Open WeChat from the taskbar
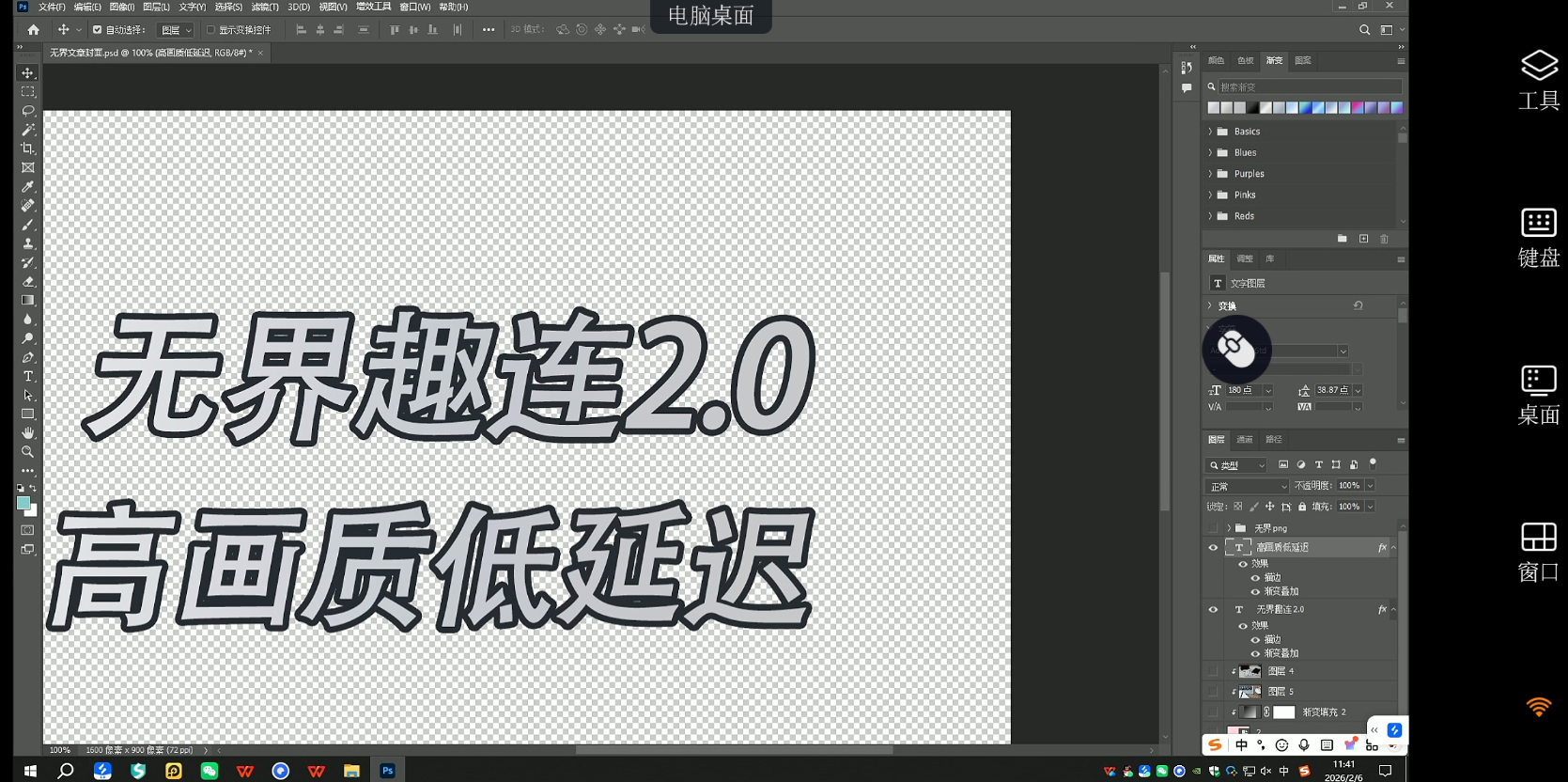The height and width of the screenshot is (782, 1568). coord(210,771)
